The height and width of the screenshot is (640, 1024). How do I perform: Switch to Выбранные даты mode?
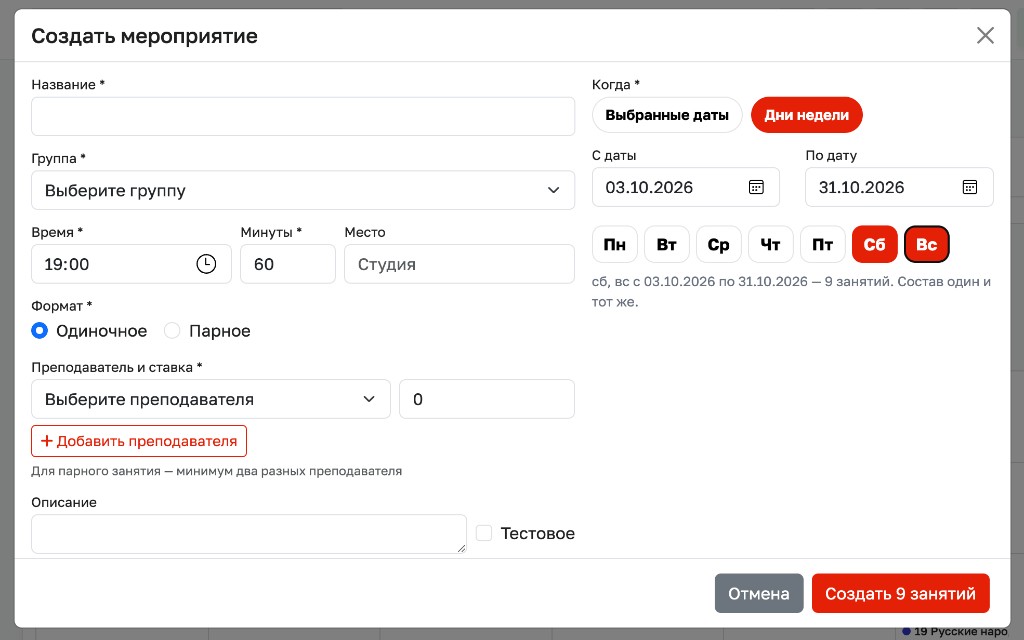[667, 115]
